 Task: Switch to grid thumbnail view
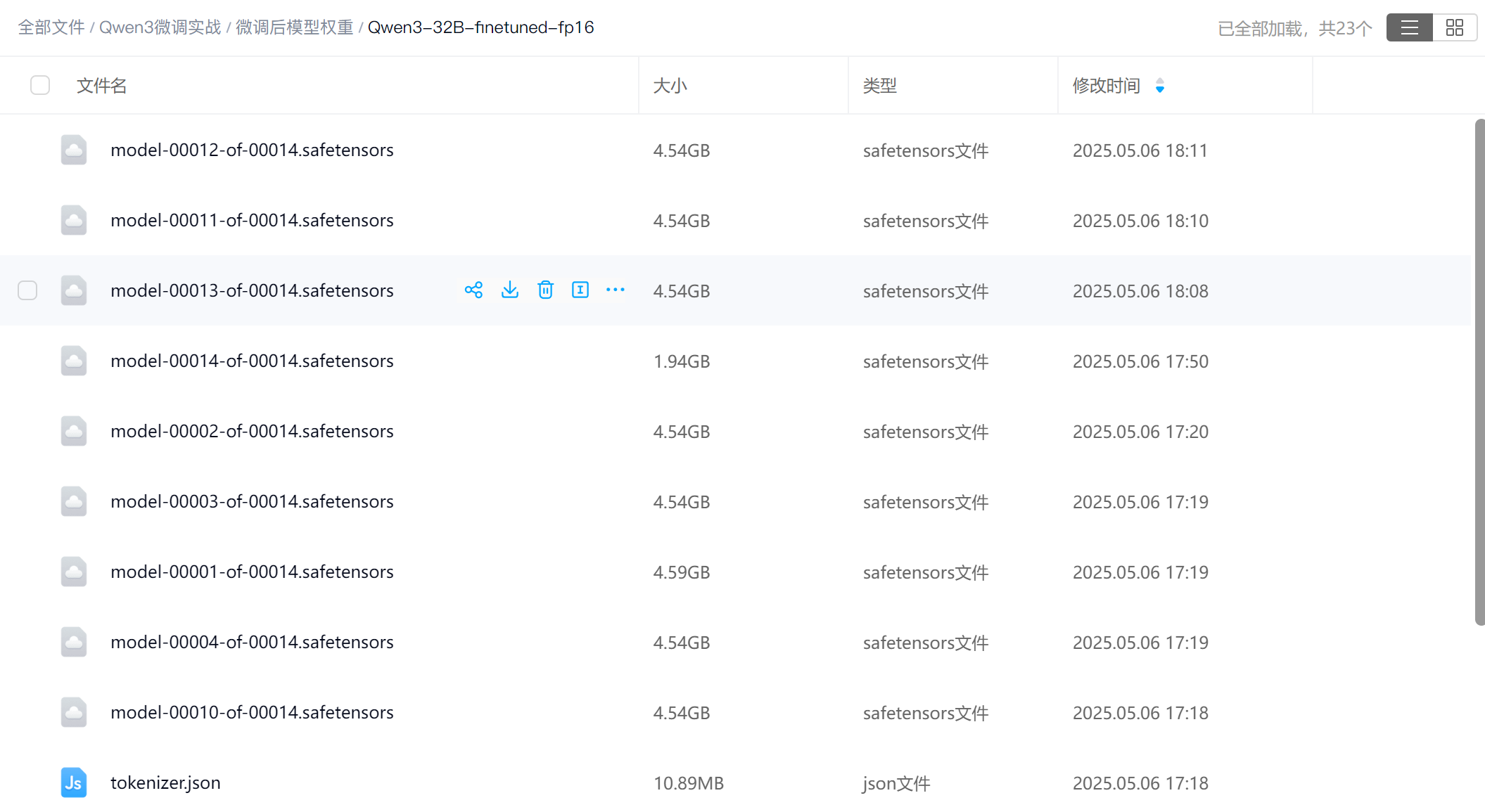coord(1455,28)
